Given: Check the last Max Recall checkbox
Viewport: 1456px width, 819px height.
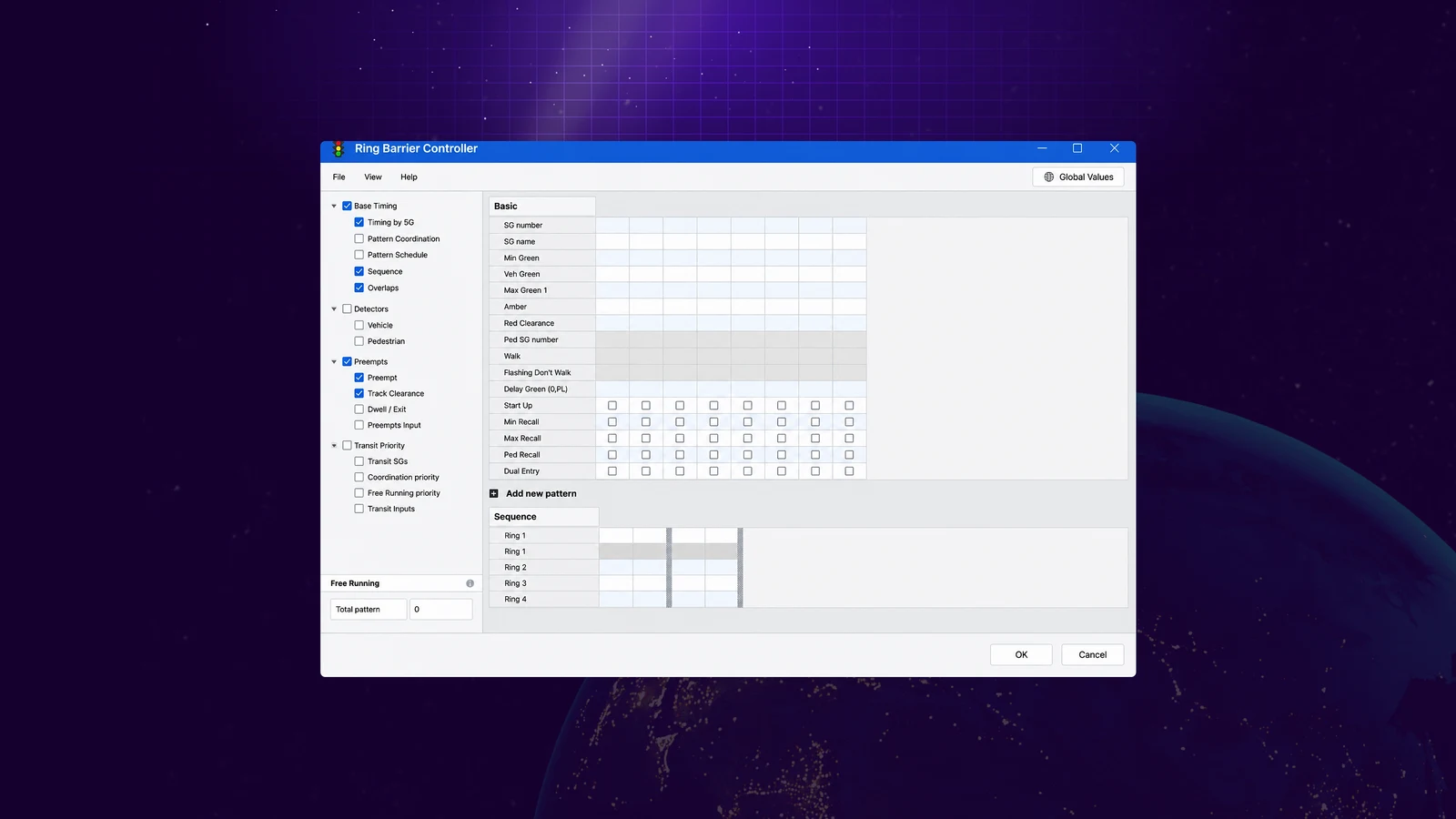Looking at the screenshot, I should pos(849,438).
